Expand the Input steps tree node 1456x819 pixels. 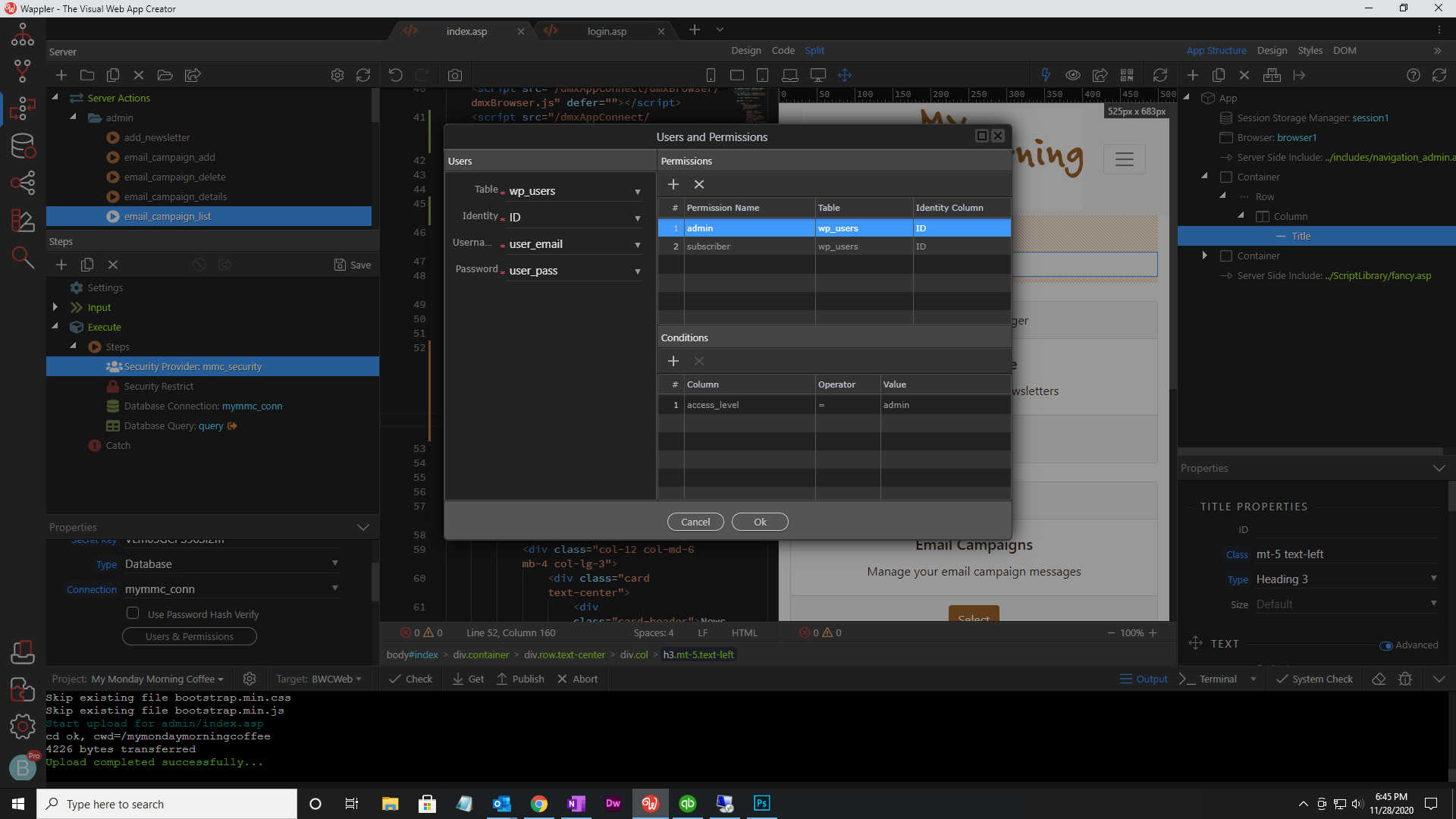pos(55,307)
